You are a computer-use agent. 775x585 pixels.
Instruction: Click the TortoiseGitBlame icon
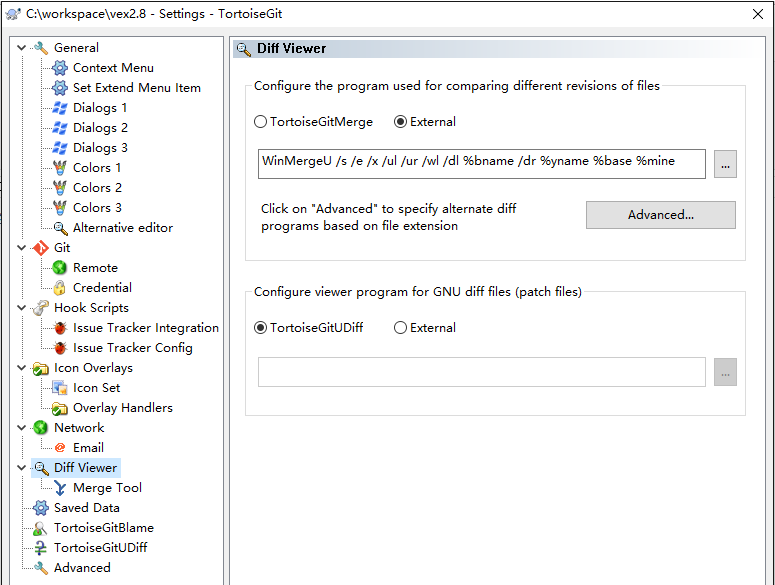(41, 528)
